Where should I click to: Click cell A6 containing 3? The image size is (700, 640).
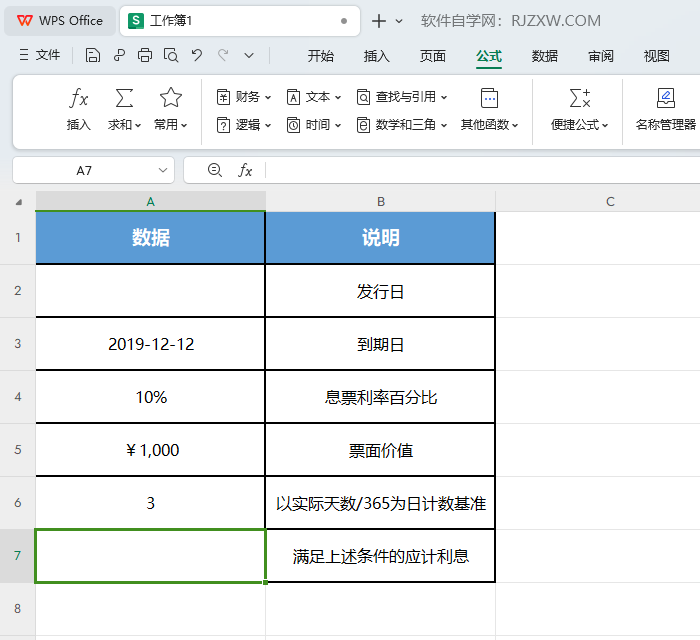[x=150, y=503]
